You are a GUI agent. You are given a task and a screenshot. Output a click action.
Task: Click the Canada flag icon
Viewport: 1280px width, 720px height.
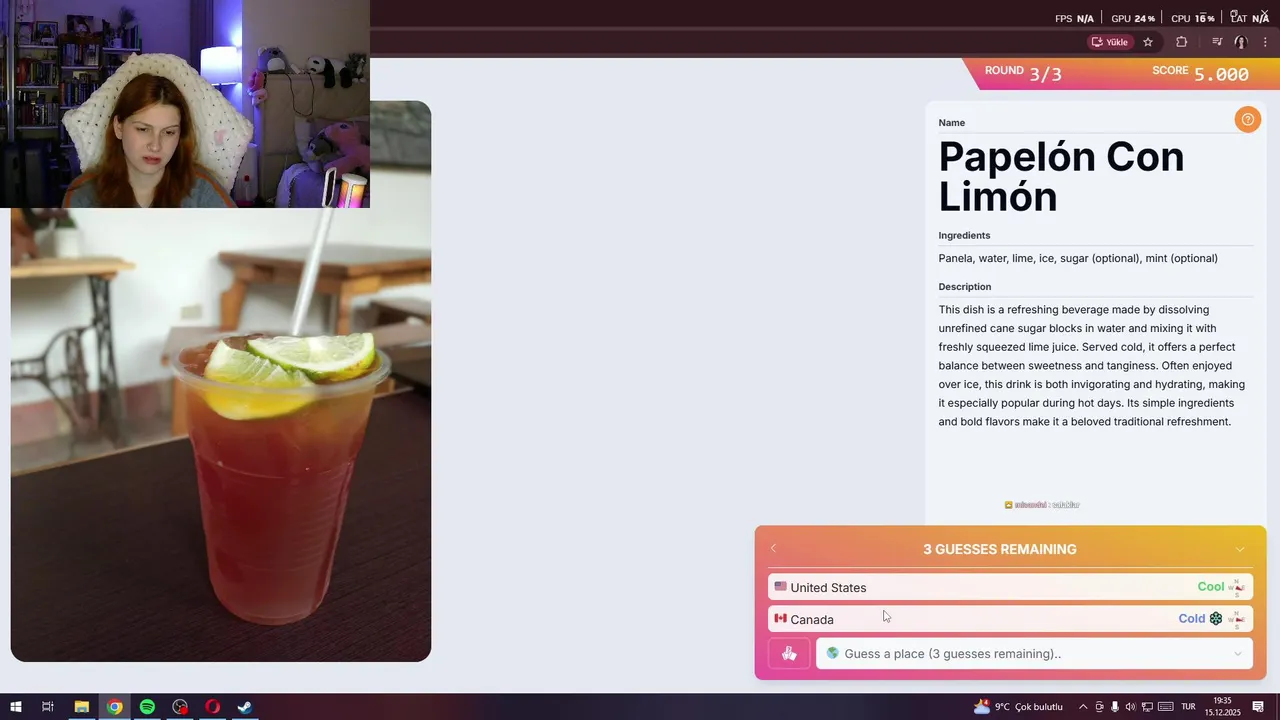pos(780,619)
